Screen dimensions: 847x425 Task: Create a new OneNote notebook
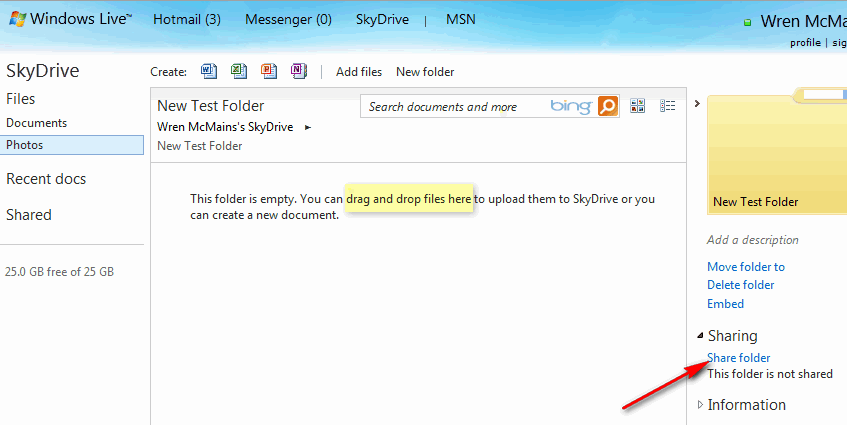click(299, 71)
